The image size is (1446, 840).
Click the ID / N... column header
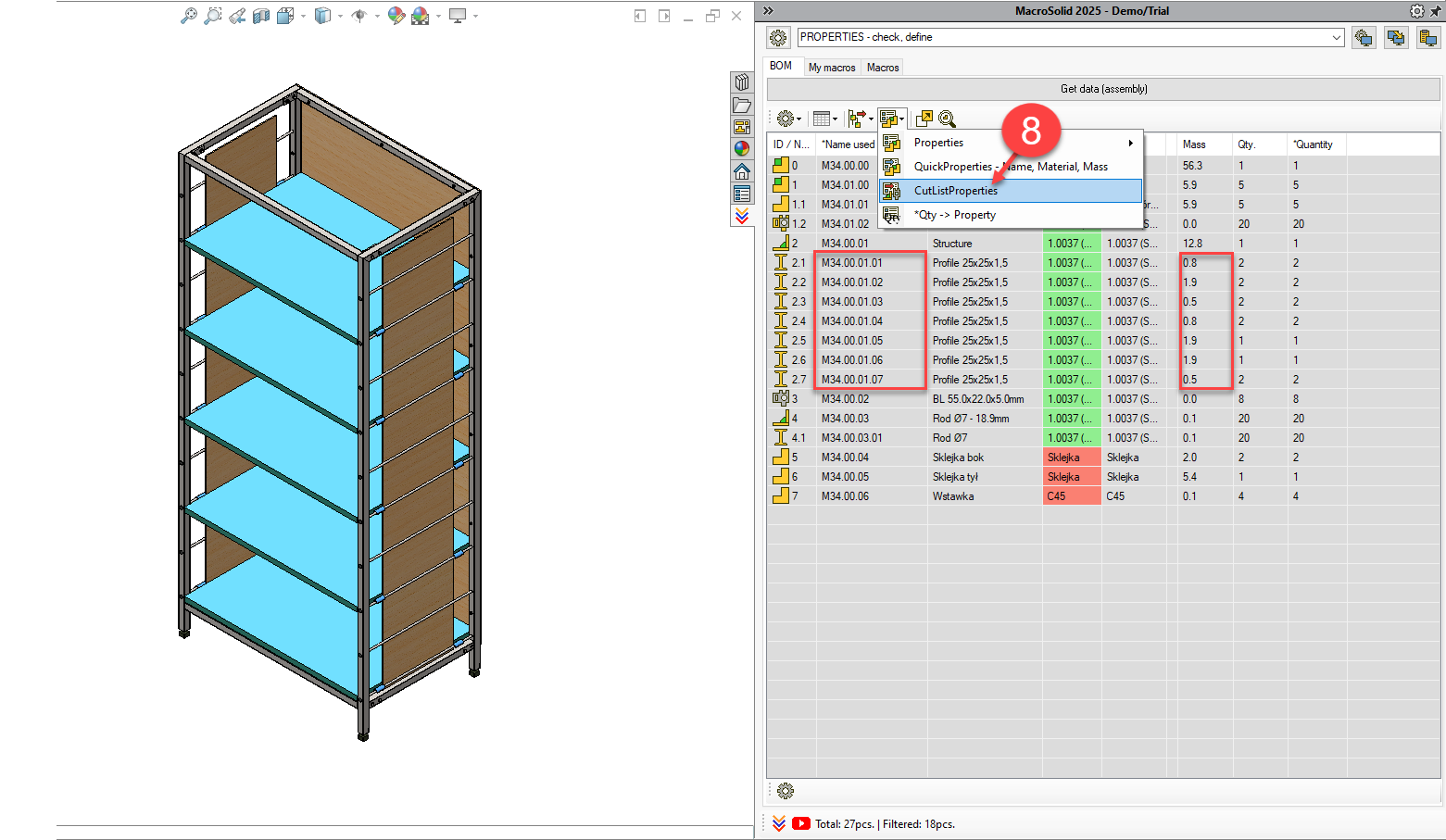[791, 144]
